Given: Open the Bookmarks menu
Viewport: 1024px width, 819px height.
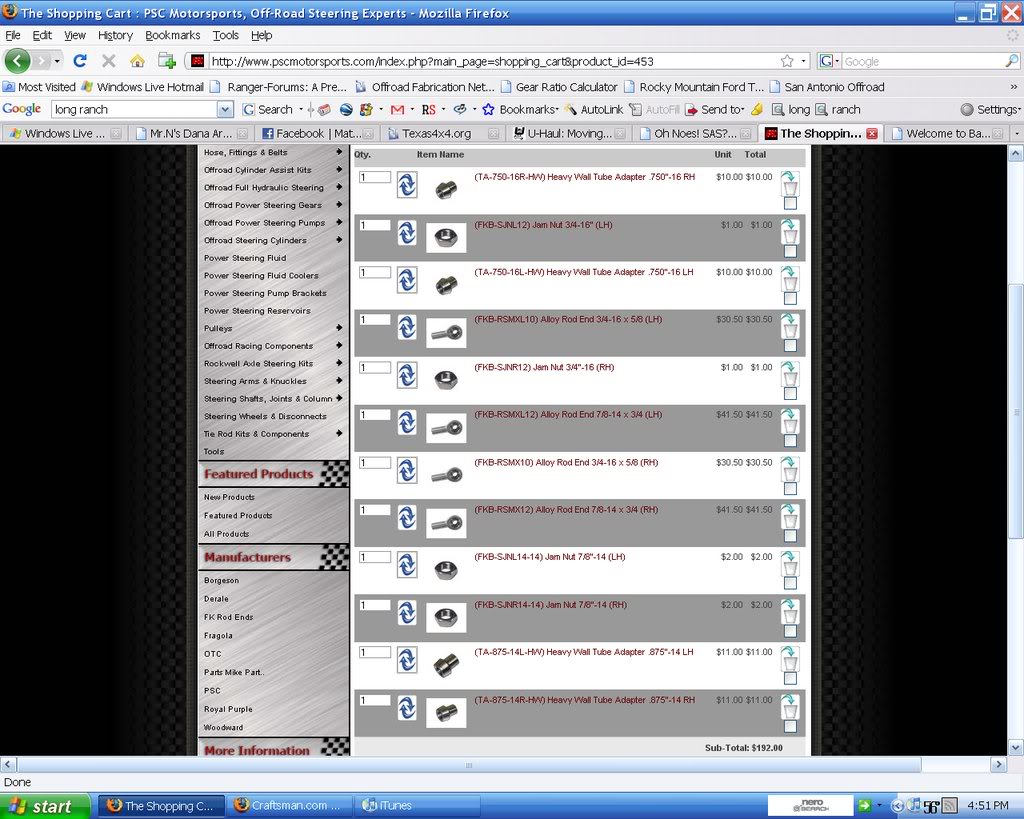Looking at the screenshot, I should (172, 35).
